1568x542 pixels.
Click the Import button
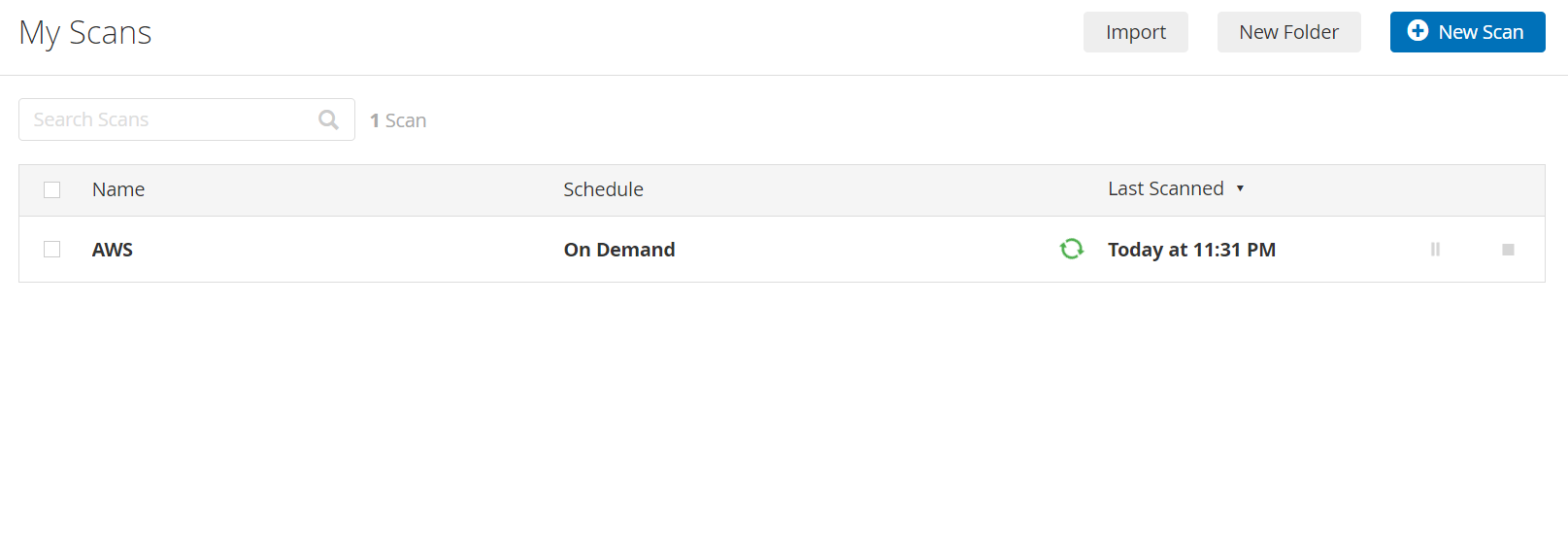1135,32
